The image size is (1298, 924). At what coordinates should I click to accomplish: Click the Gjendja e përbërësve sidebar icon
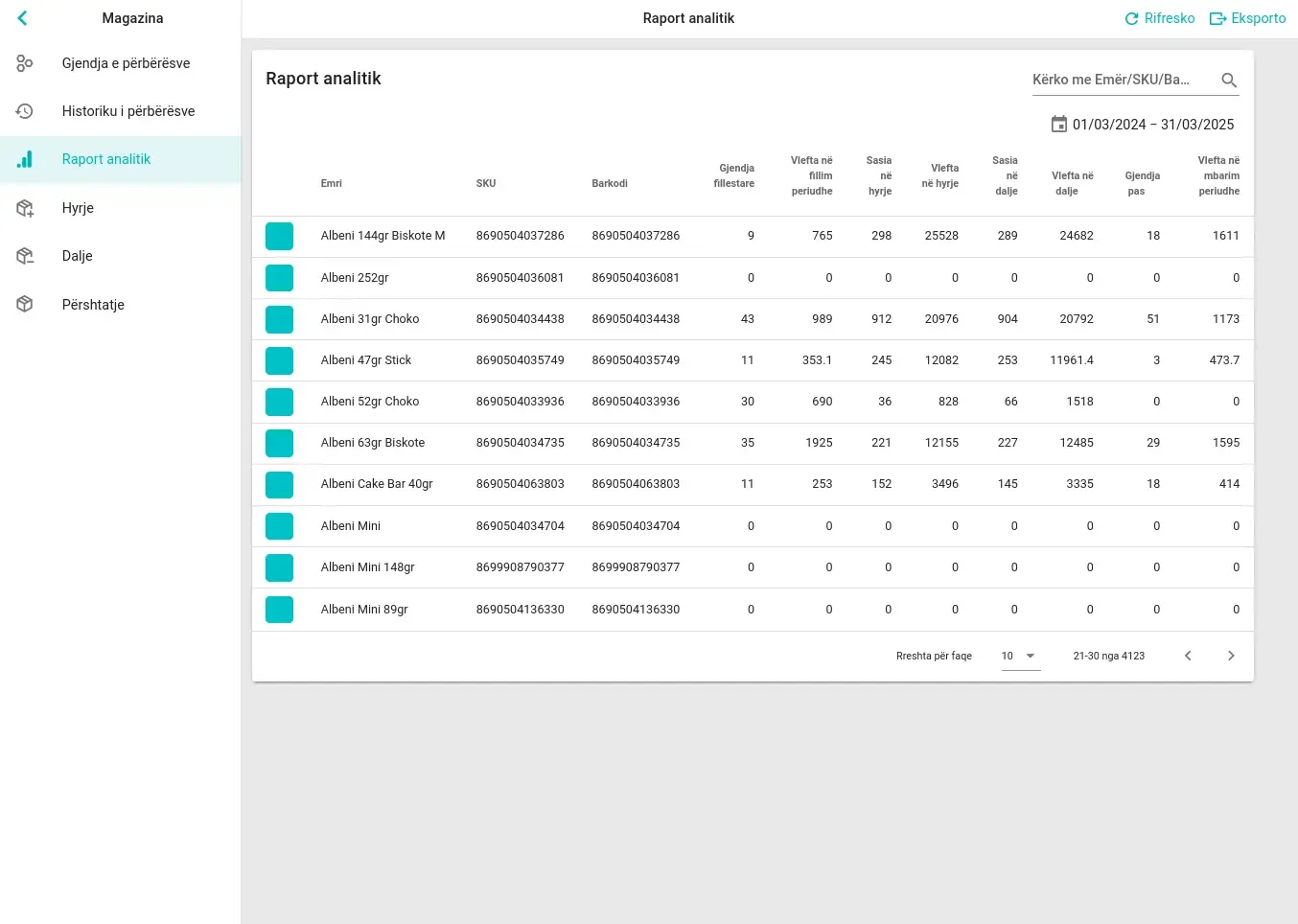[25, 63]
